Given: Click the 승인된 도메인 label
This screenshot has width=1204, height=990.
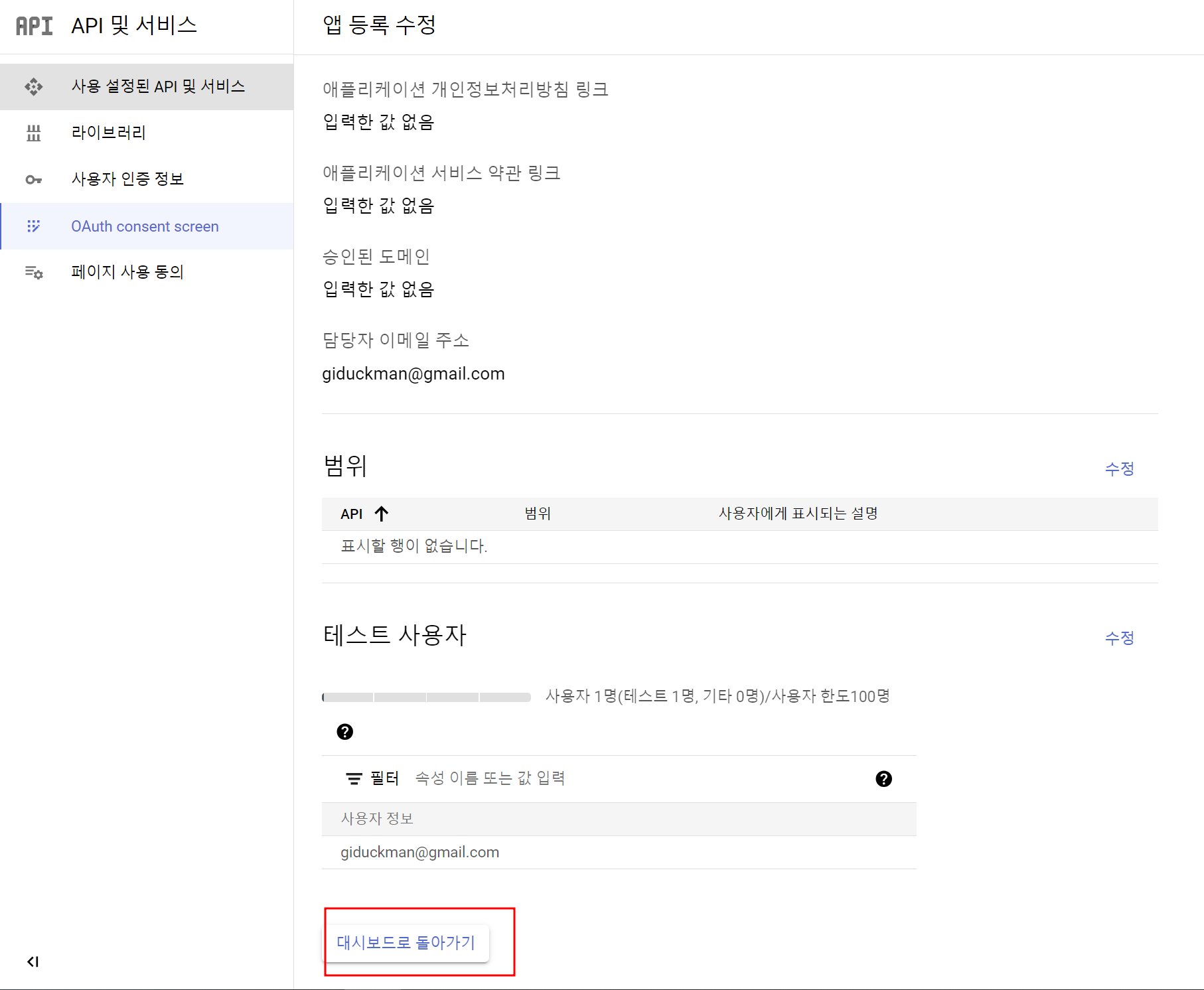Looking at the screenshot, I should pyautogui.click(x=376, y=257).
